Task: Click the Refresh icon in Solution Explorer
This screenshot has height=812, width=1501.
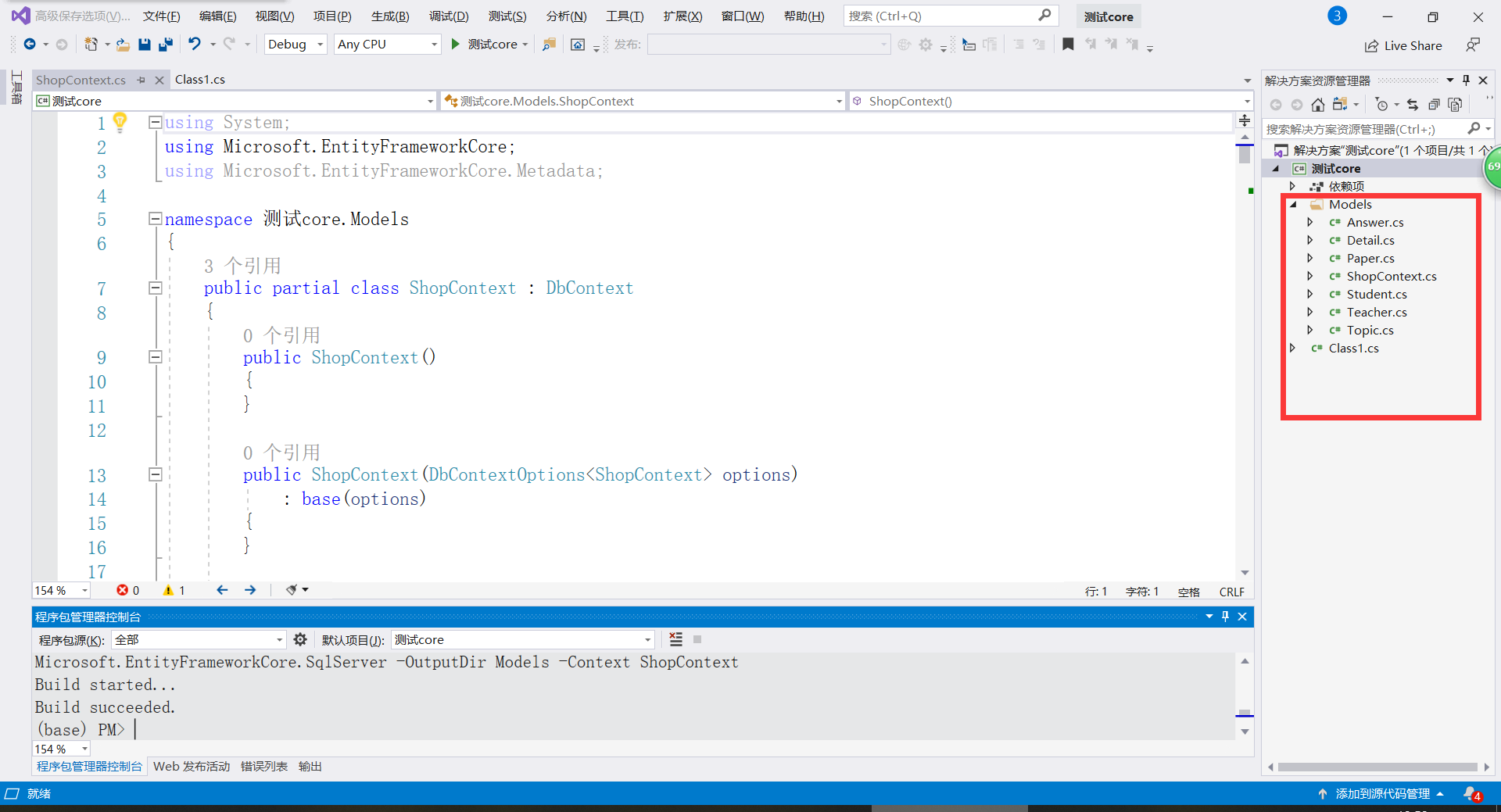Action: point(1413,104)
